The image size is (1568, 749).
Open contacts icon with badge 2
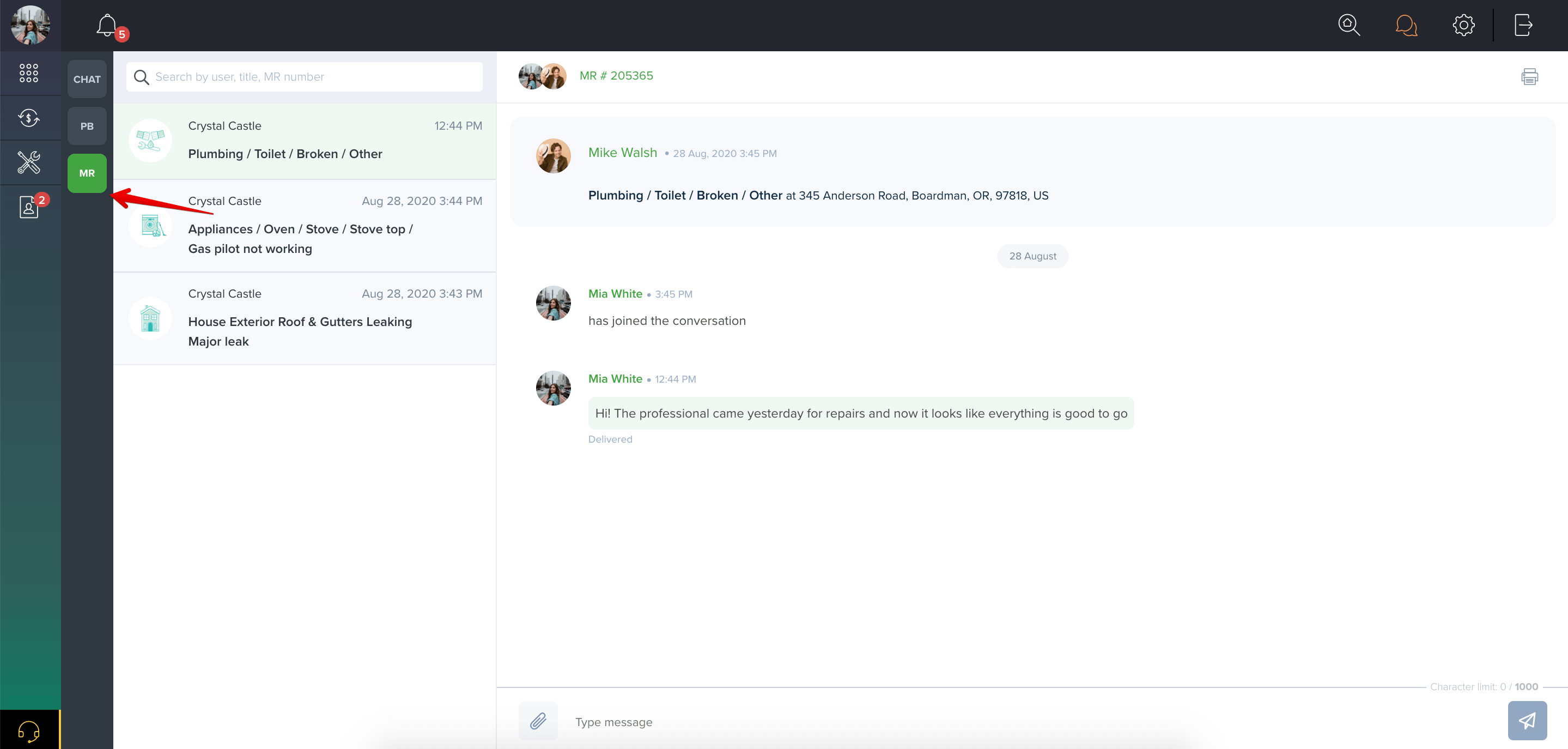pos(29,207)
